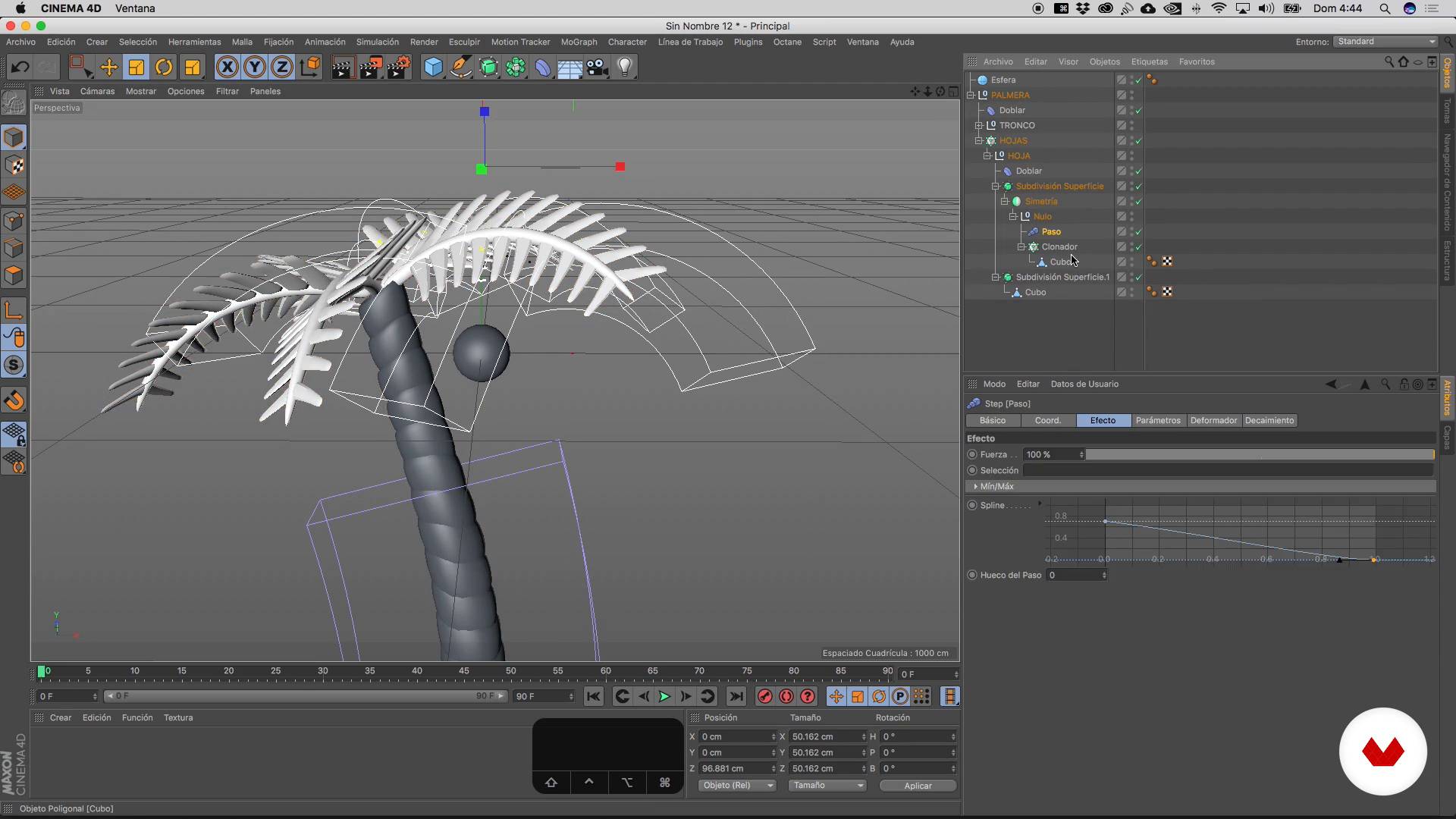
Task: Select the Rotate tool
Action: click(164, 67)
